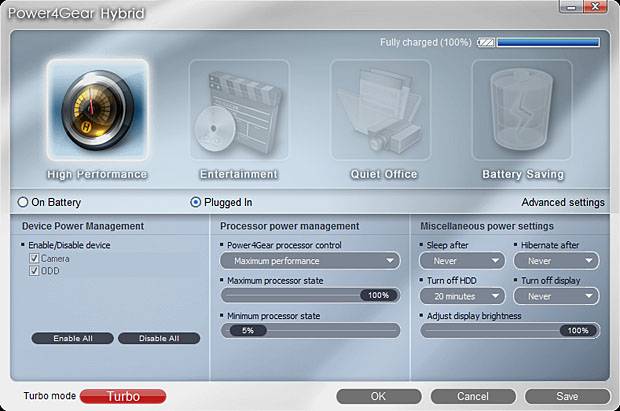Image resolution: width=620 pixels, height=411 pixels.
Task: Click the Miscellaneous power settings heading
Action: (487, 226)
